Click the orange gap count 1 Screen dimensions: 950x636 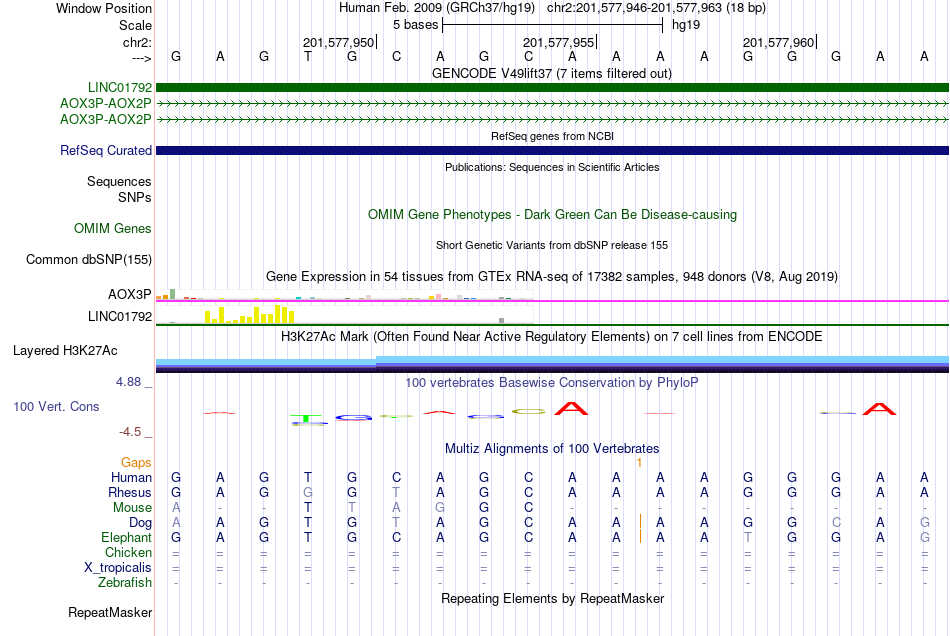coord(639,463)
